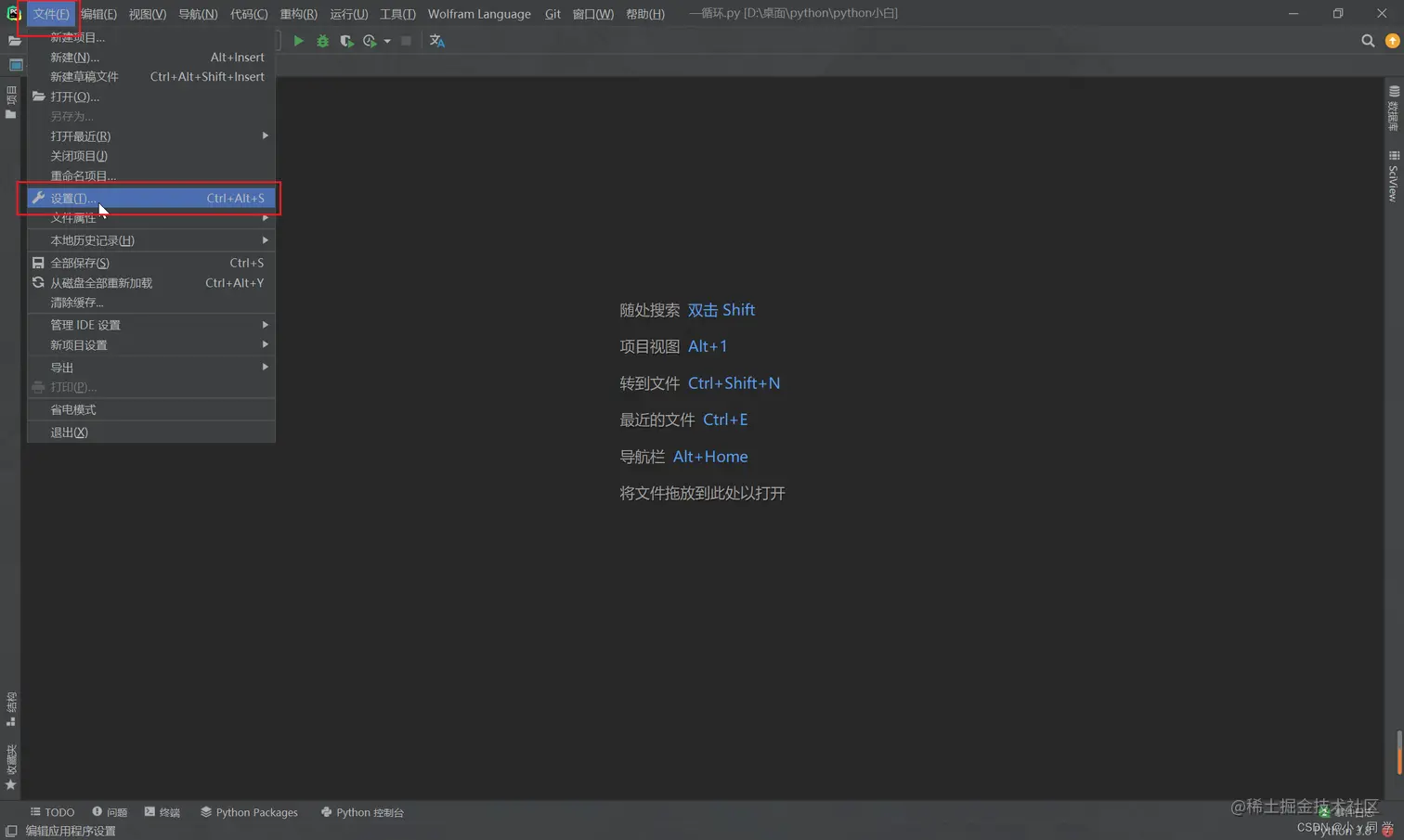Click the open folder icon in left strip

tap(14, 42)
